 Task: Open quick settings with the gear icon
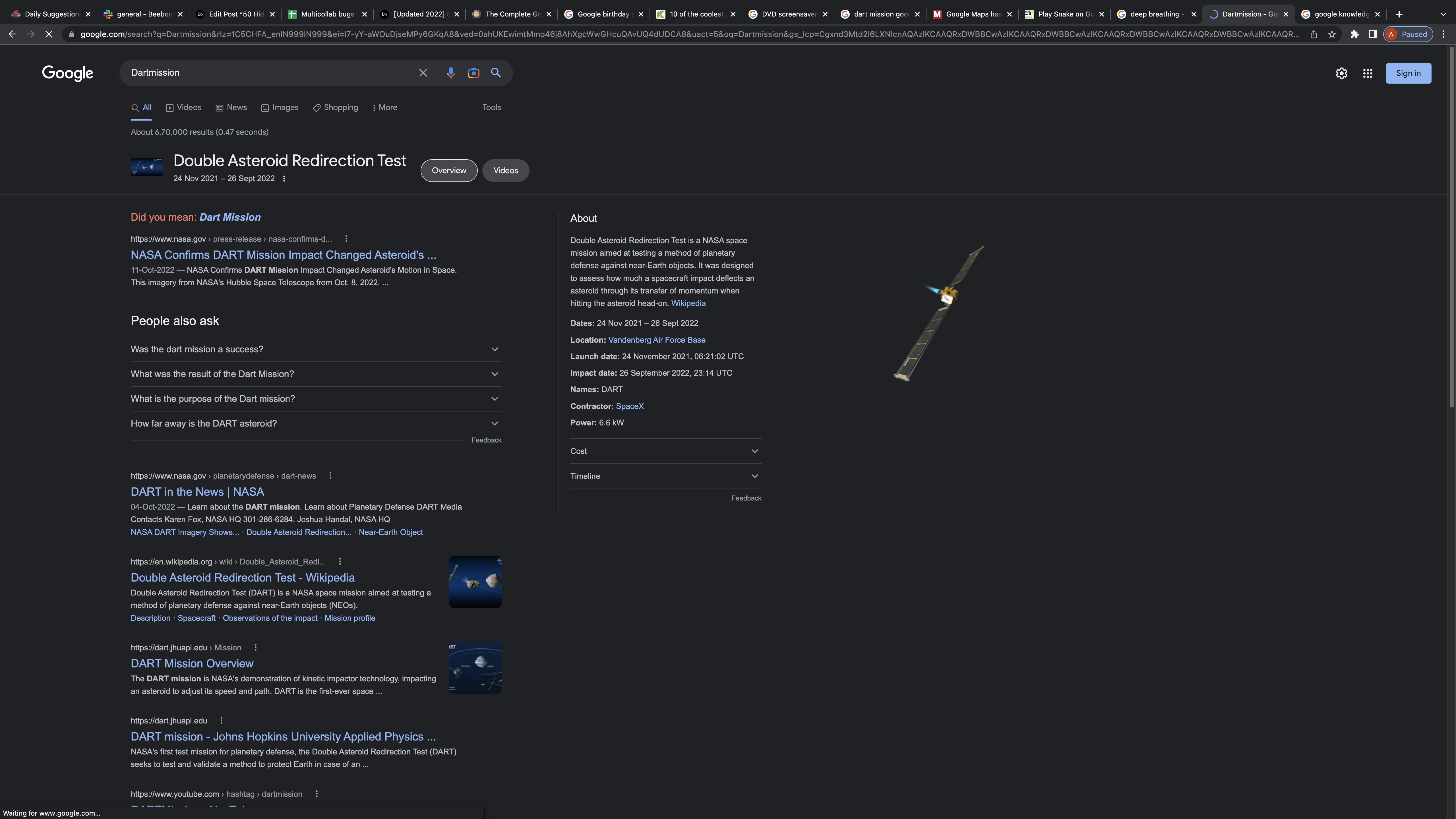(x=1341, y=73)
